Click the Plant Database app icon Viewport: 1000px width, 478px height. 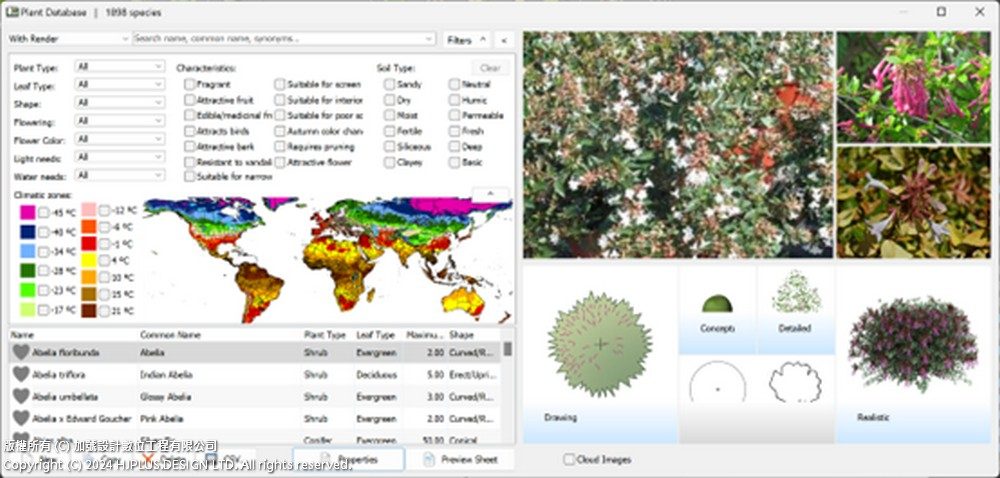[x=11, y=12]
